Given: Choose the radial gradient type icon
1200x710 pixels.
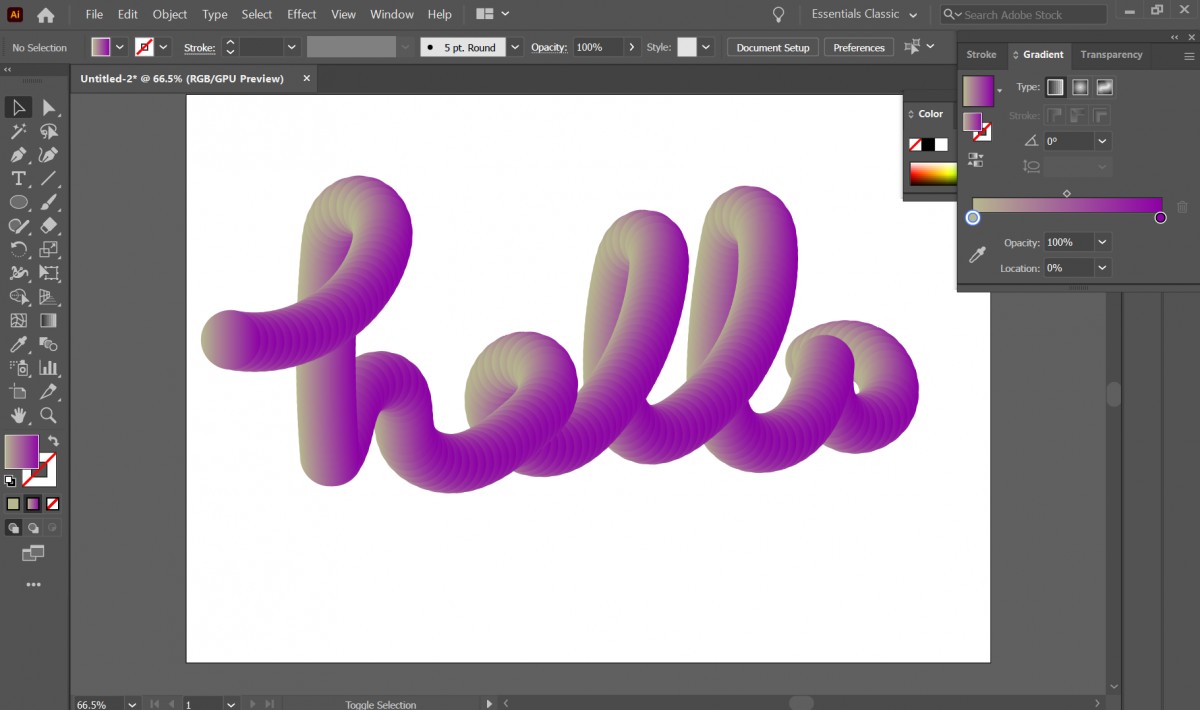Looking at the screenshot, I should (1079, 87).
